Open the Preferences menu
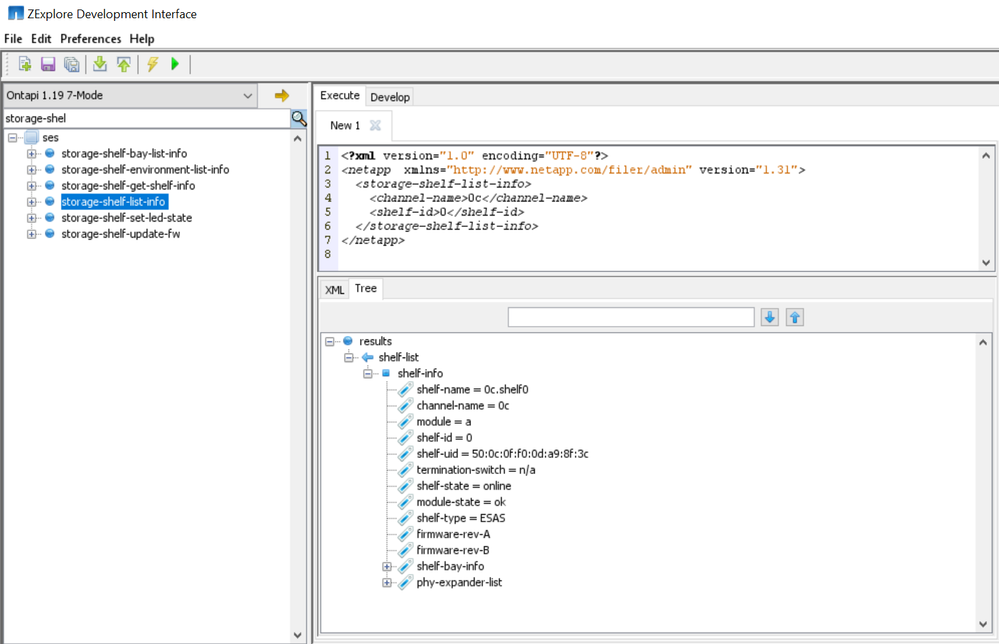 (x=90, y=39)
